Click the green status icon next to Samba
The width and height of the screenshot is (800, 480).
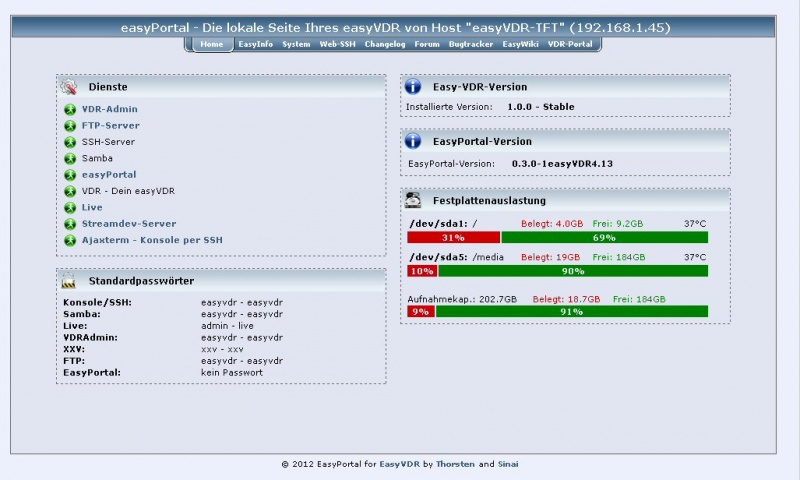[70, 158]
